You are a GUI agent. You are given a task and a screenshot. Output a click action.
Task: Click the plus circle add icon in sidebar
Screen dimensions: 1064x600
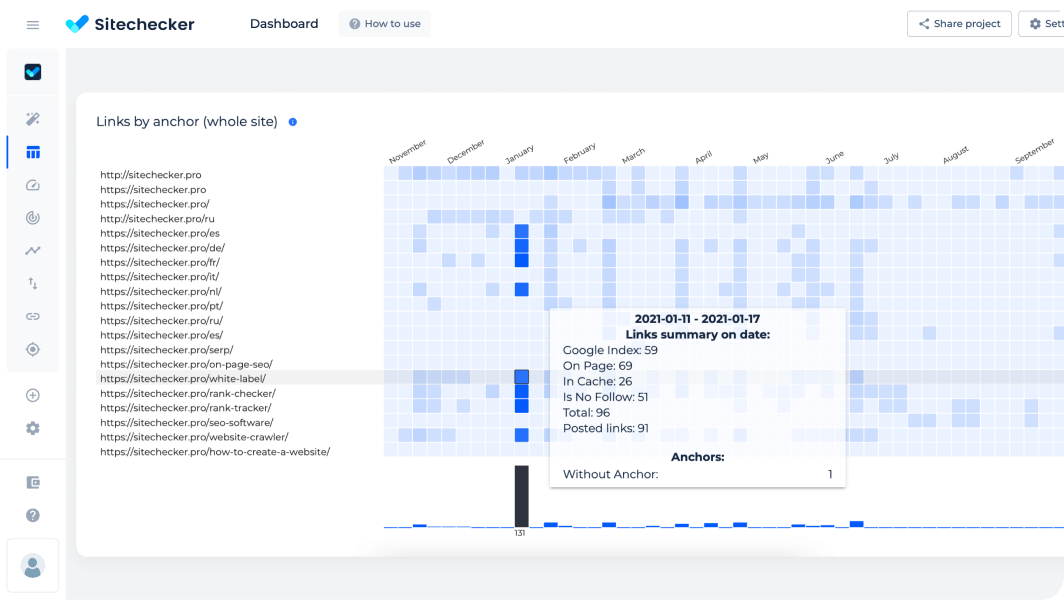point(33,396)
